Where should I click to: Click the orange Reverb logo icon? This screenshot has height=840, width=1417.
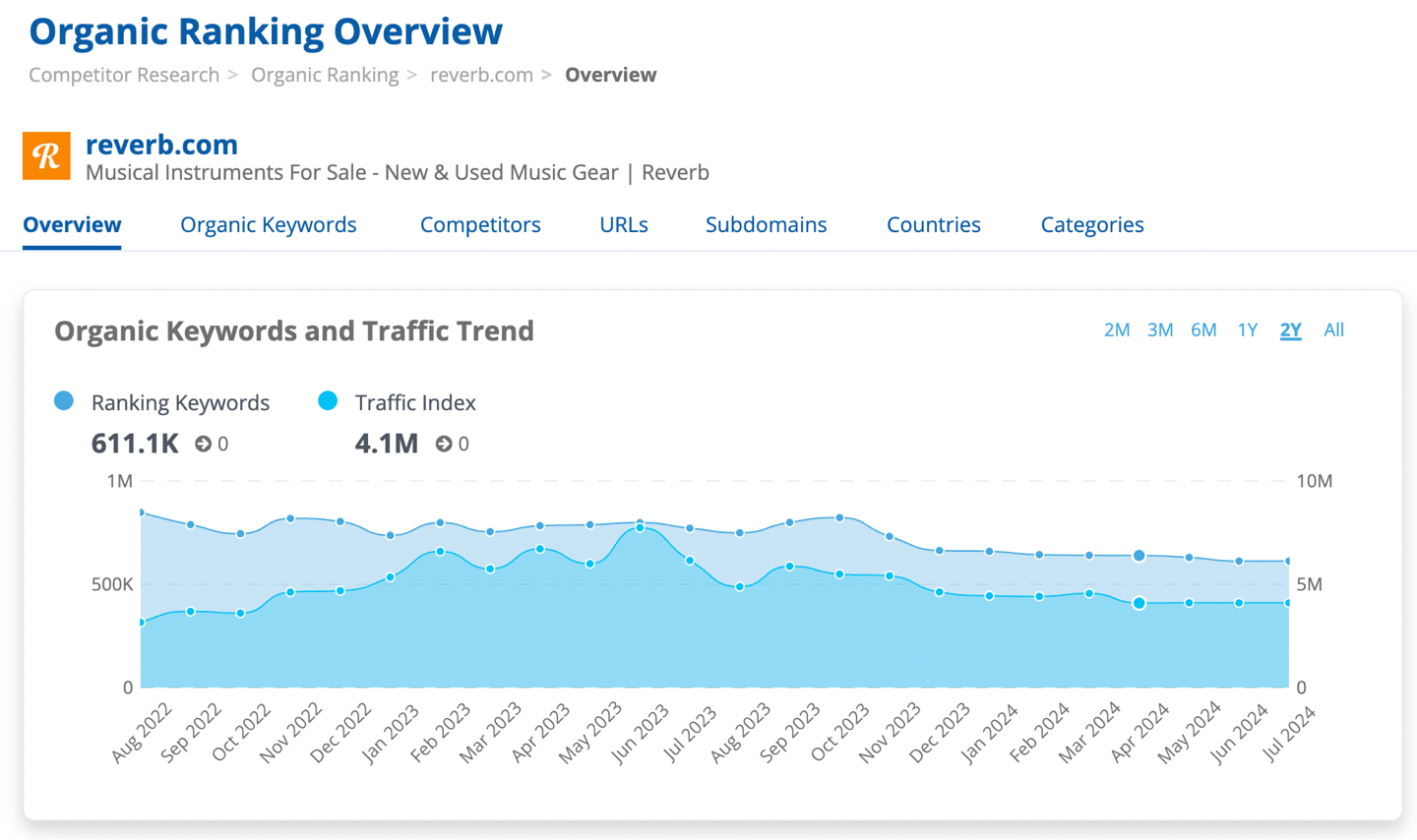[46, 156]
